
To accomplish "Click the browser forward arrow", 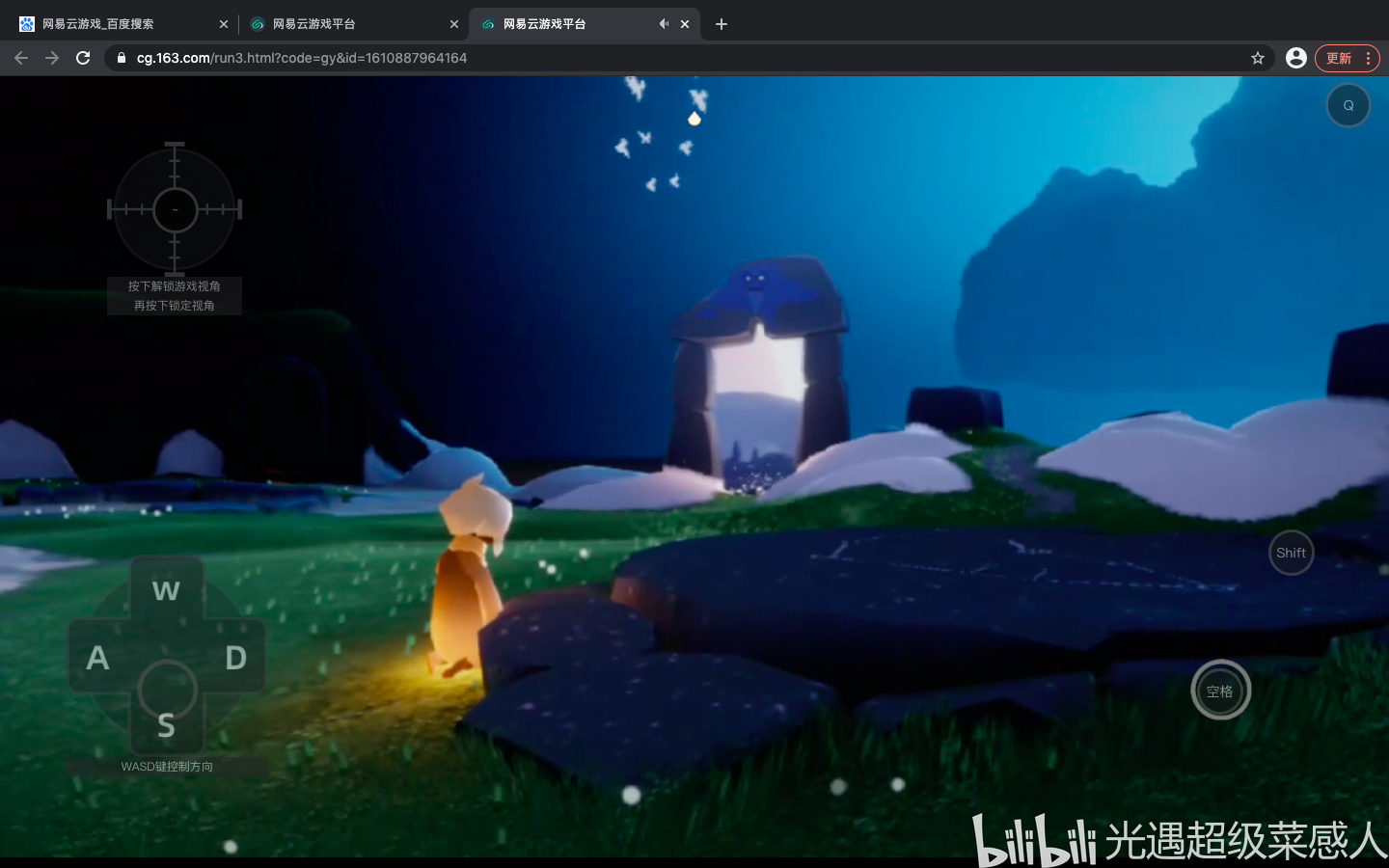I will (x=52, y=58).
